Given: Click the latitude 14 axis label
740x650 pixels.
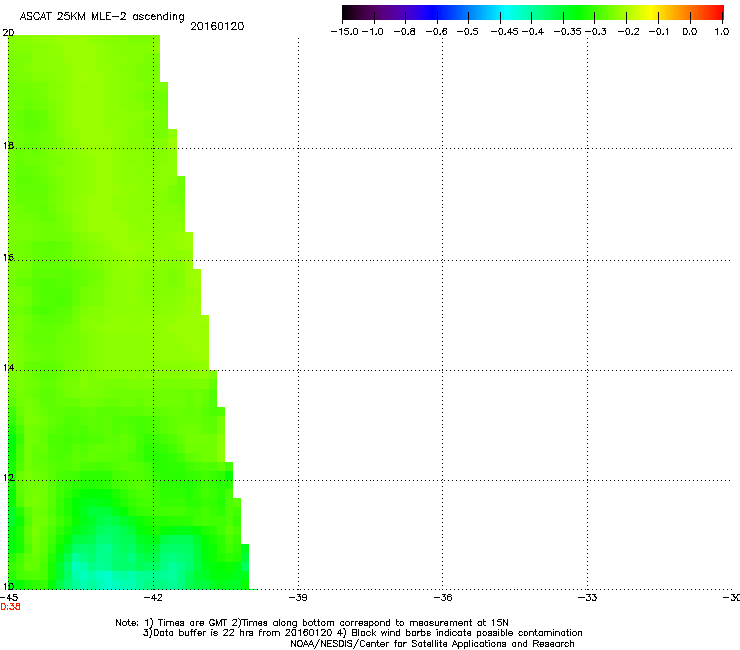Looking at the screenshot, I should pyautogui.click(x=8, y=367).
